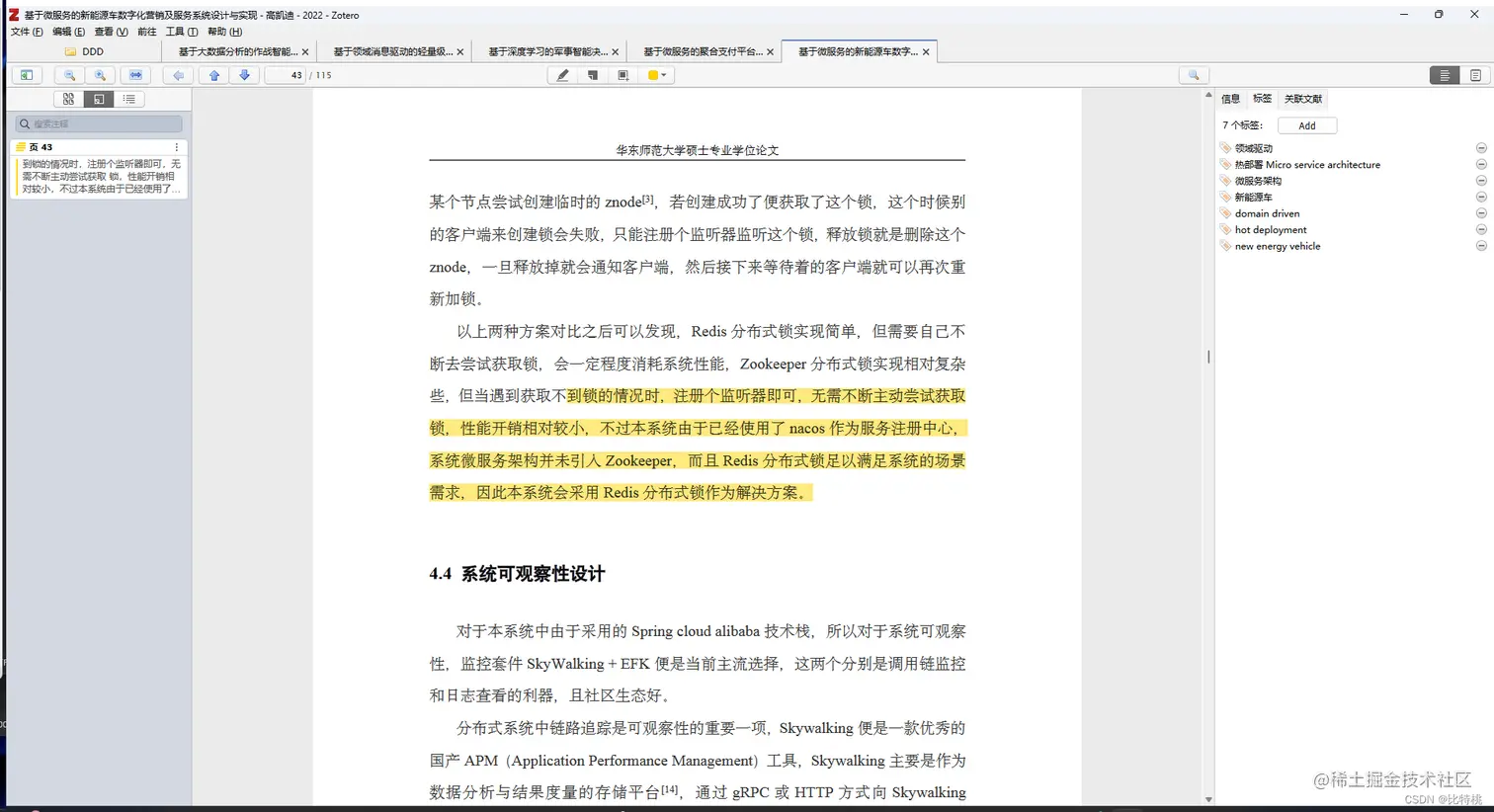Click the page number input field
The width and height of the screenshot is (1494, 812).
click(x=287, y=74)
